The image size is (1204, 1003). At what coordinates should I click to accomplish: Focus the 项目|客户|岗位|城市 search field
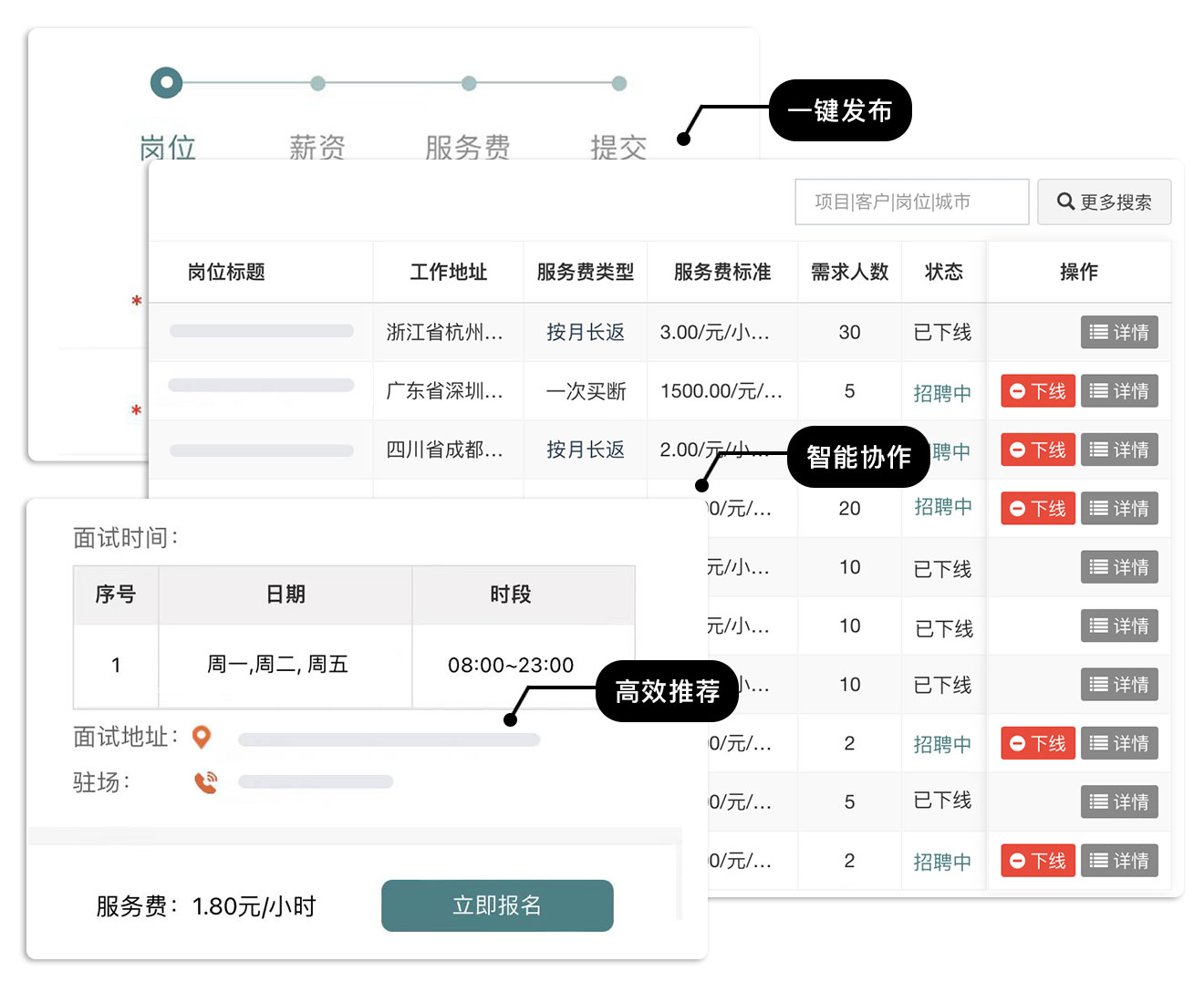click(x=911, y=202)
